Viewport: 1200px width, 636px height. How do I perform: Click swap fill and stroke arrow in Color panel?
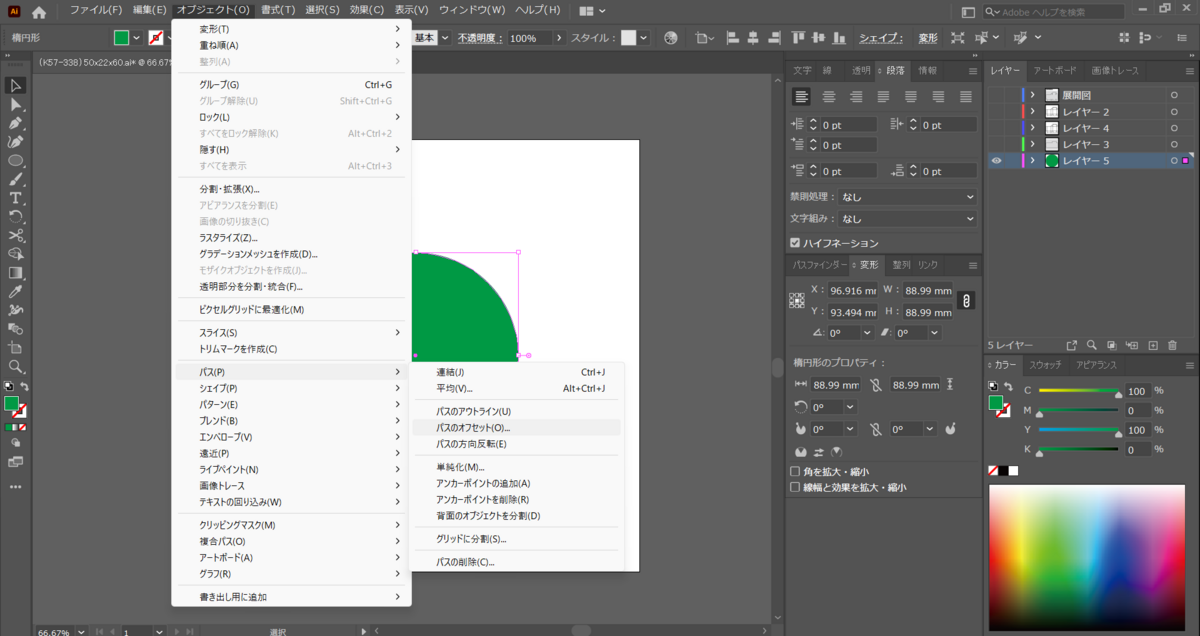(1007, 386)
